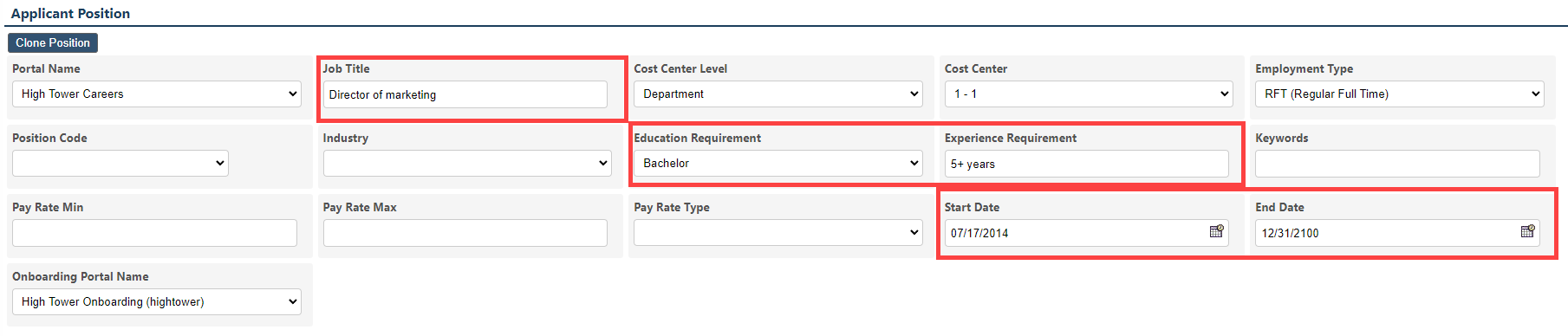Image resolution: width=1568 pixels, height=336 pixels.
Task: Click the End Date text field
Action: 1385,233
